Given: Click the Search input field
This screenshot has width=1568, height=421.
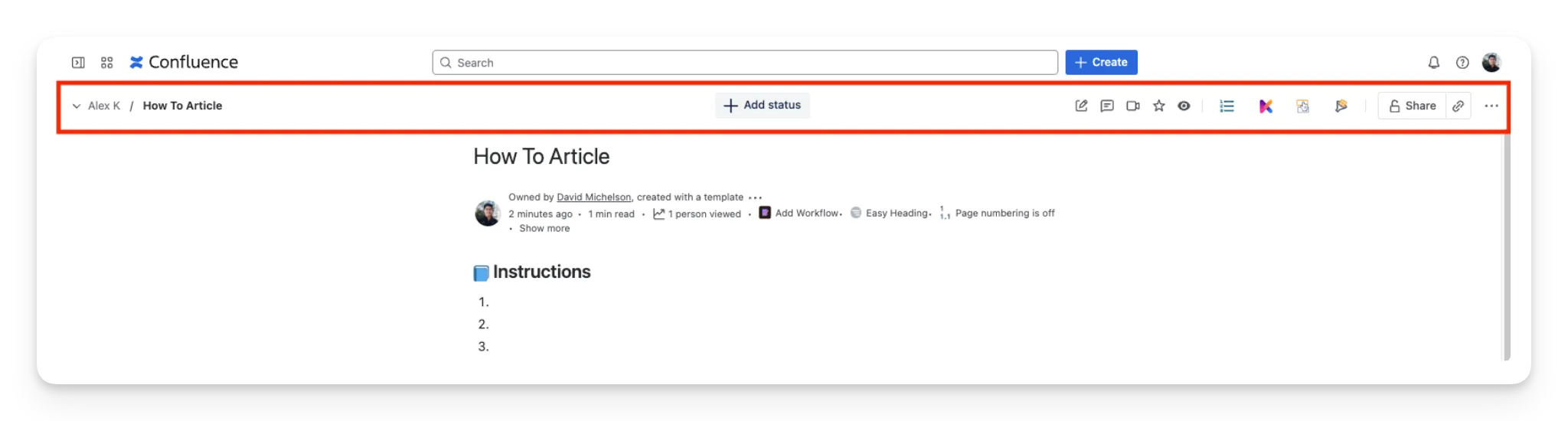Looking at the screenshot, I should coord(745,63).
